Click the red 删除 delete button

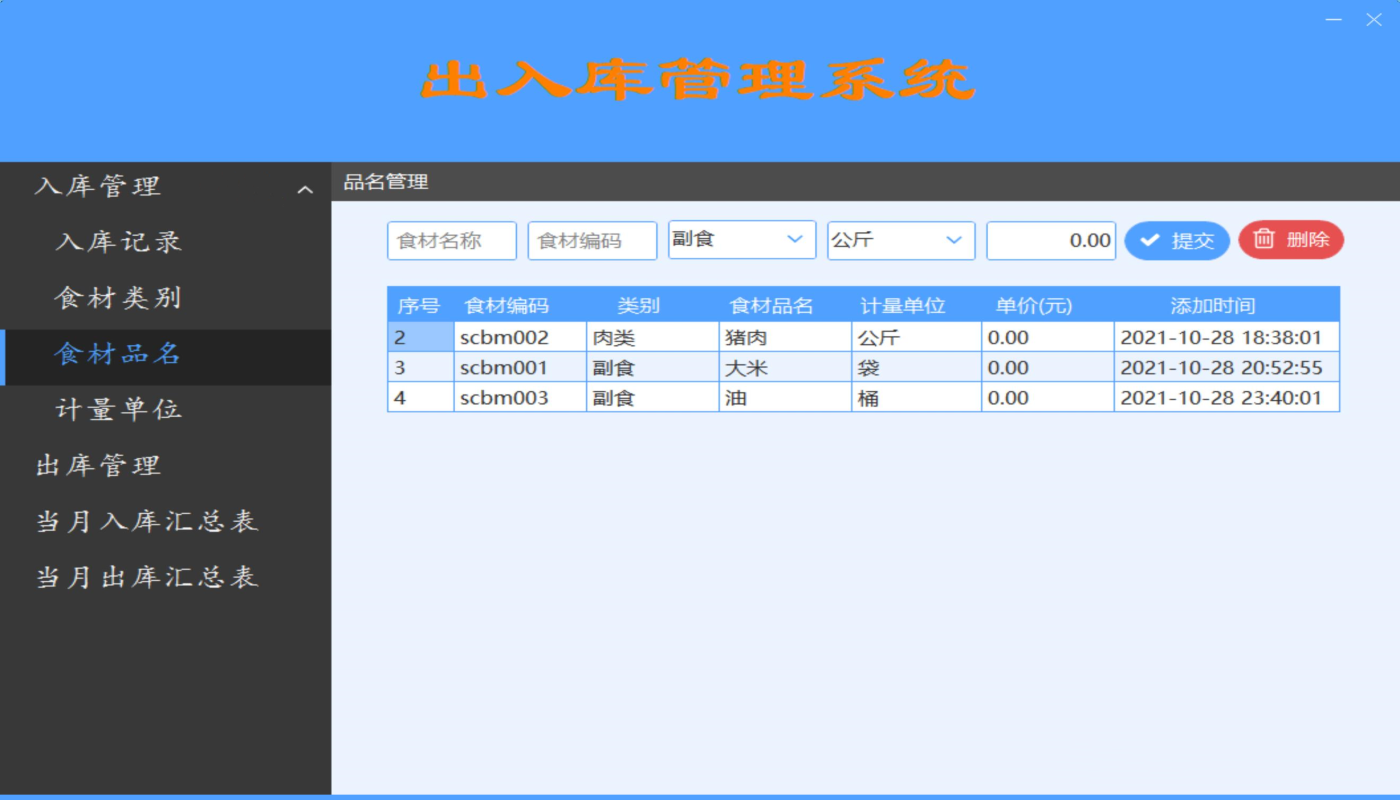(x=1291, y=240)
